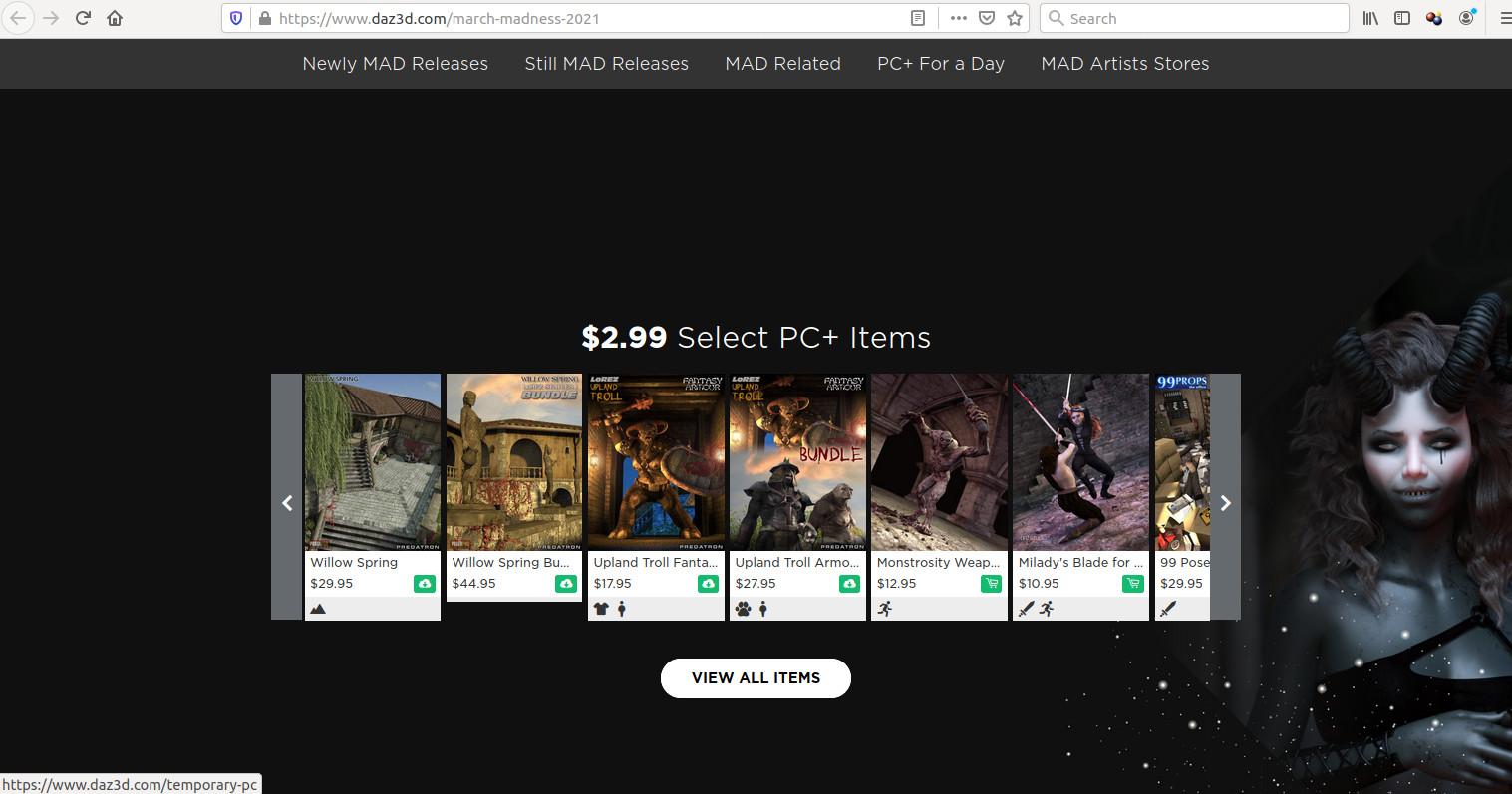Viewport: 1512px width, 794px height.
Task: Toggle reader view in address bar
Action: [x=918, y=18]
